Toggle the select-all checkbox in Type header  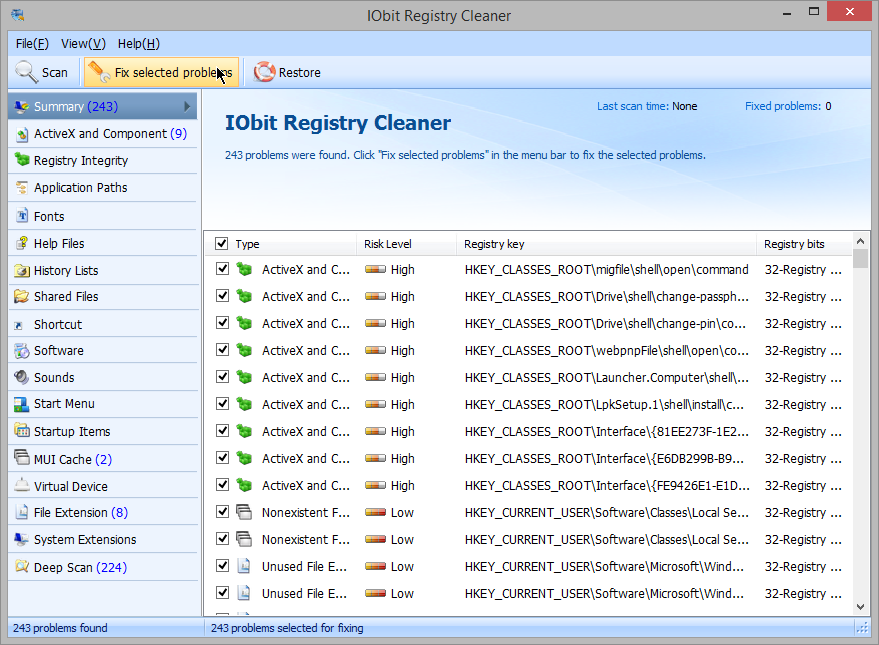221,243
